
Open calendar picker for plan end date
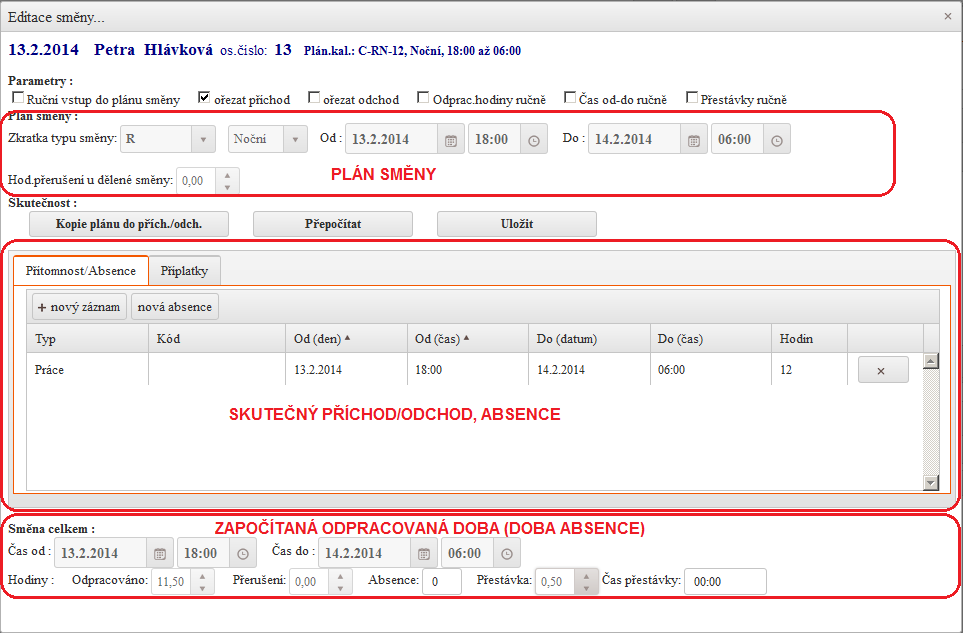tap(694, 140)
